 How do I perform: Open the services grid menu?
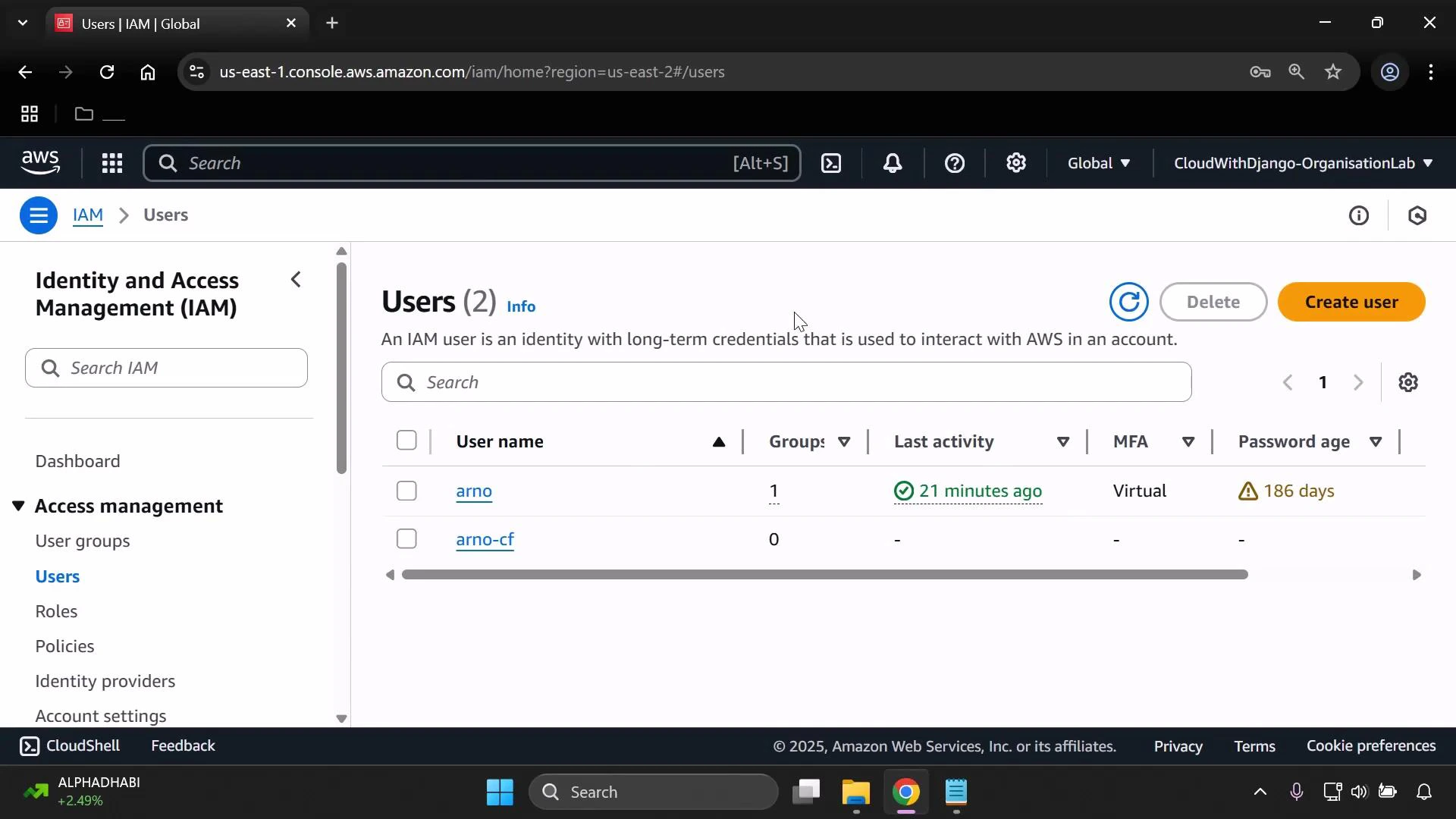tap(111, 163)
